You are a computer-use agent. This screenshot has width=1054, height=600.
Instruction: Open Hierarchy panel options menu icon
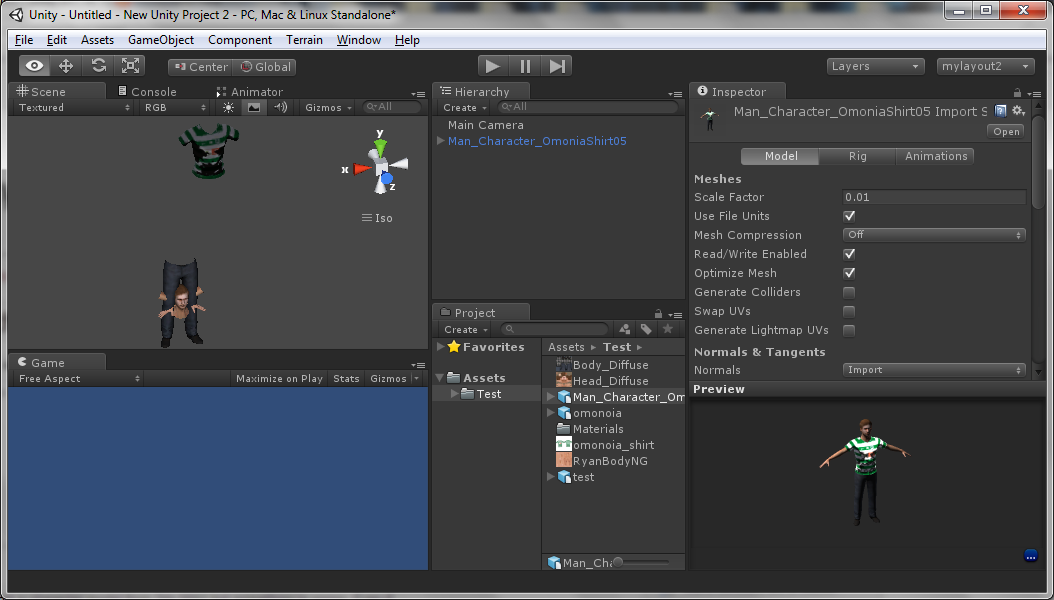pyautogui.click(x=675, y=94)
